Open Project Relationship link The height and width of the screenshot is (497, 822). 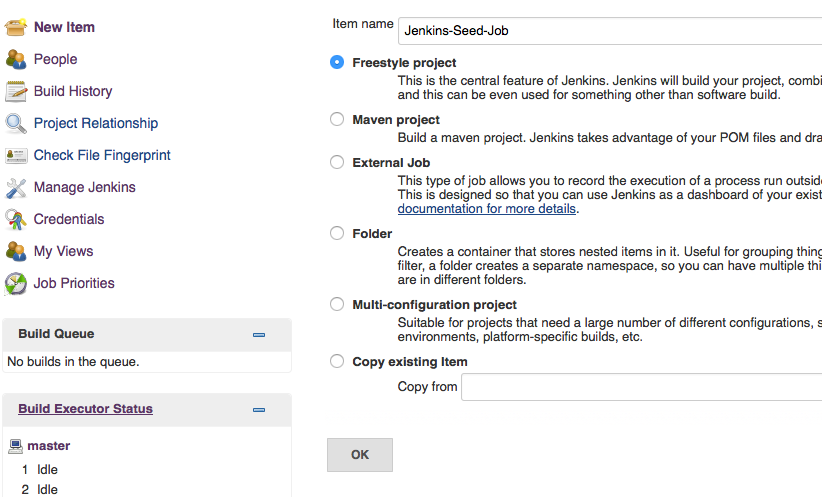coord(96,123)
